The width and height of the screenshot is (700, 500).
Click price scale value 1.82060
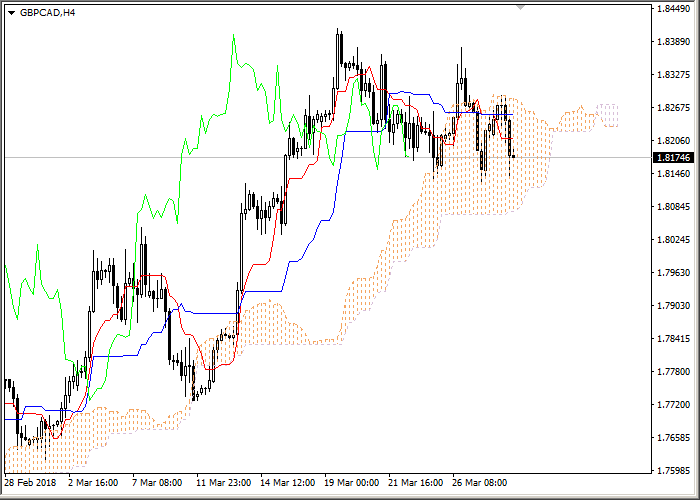673,141
